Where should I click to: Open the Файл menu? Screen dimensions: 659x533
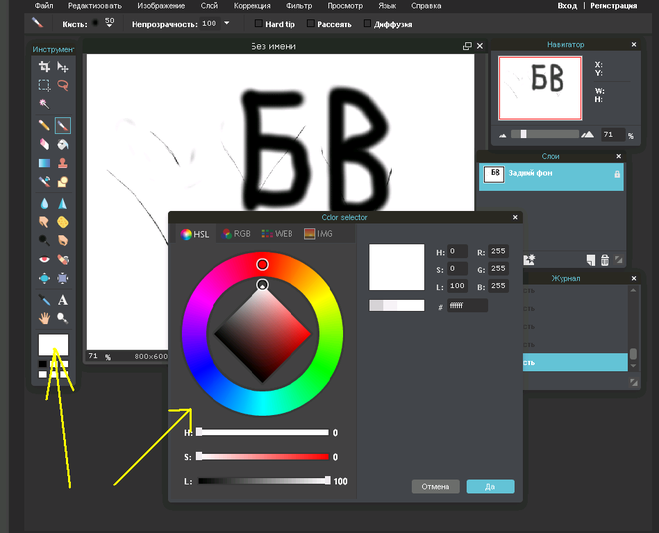click(x=44, y=6)
